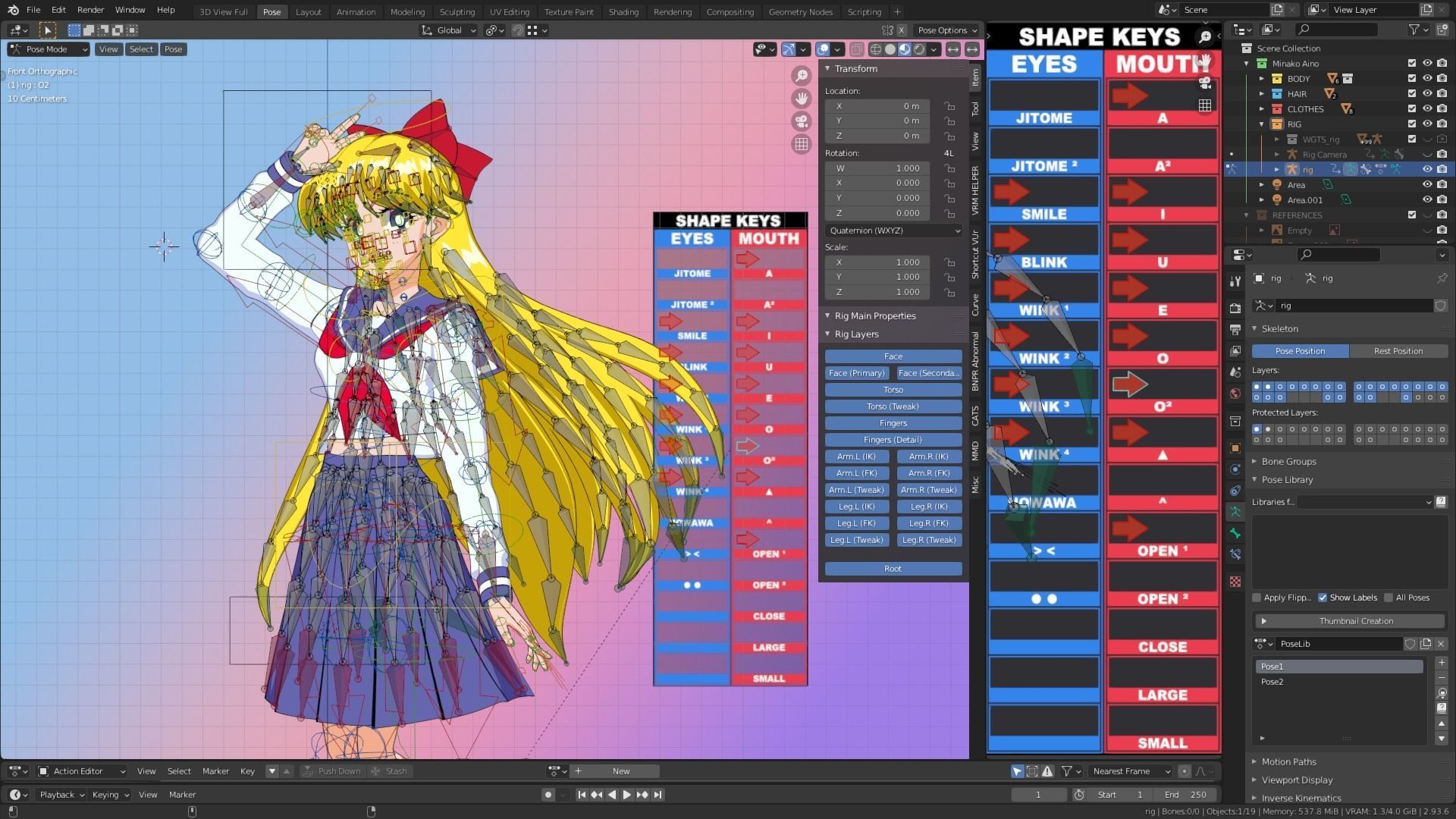Image resolution: width=1456 pixels, height=819 pixels.
Task: Open the Pose Options dropdown
Action: point(947,30)
